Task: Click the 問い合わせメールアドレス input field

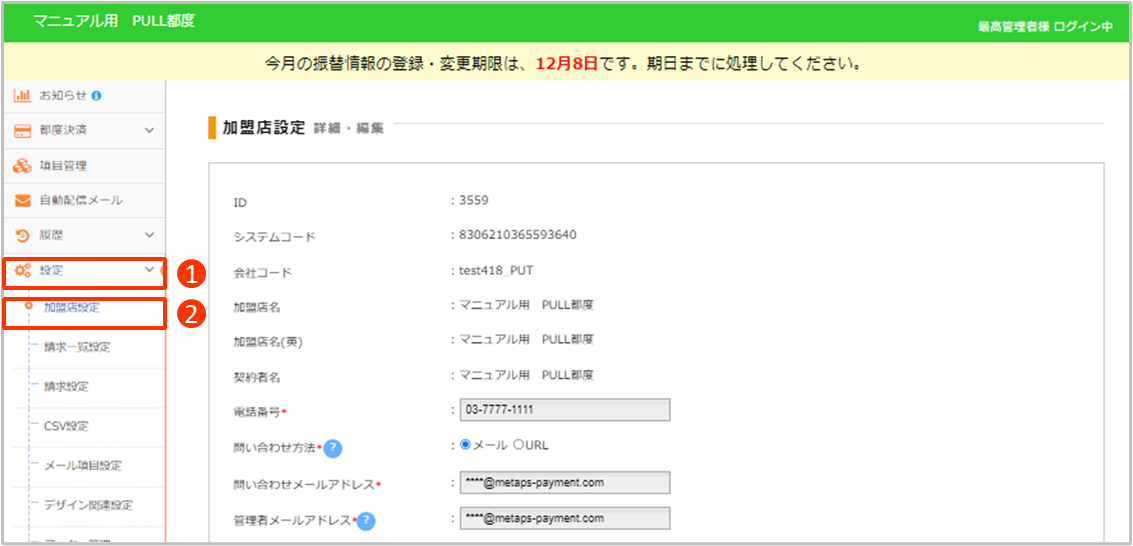Action: pos(564,483)
